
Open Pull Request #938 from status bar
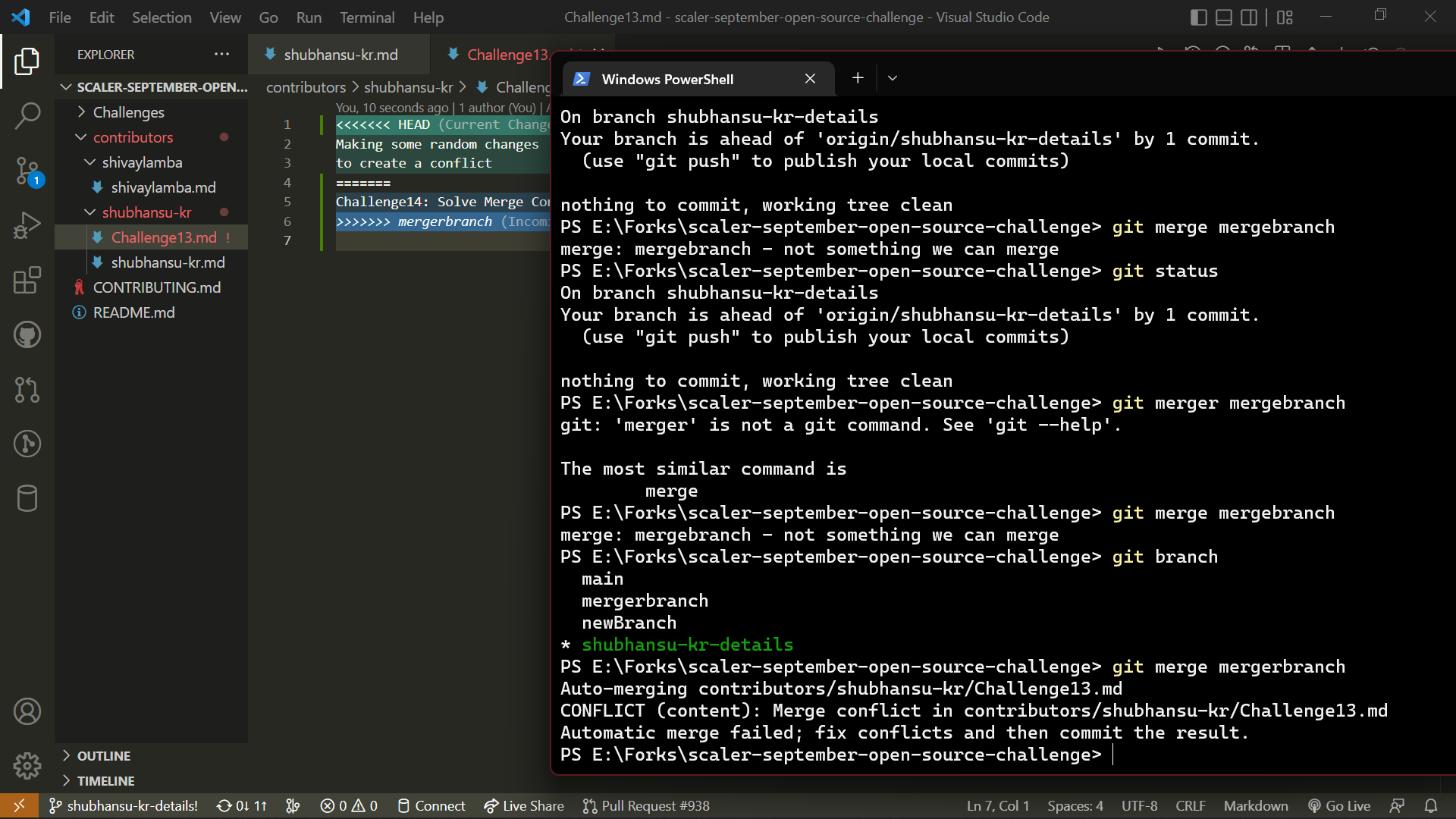tap(646, 805)
